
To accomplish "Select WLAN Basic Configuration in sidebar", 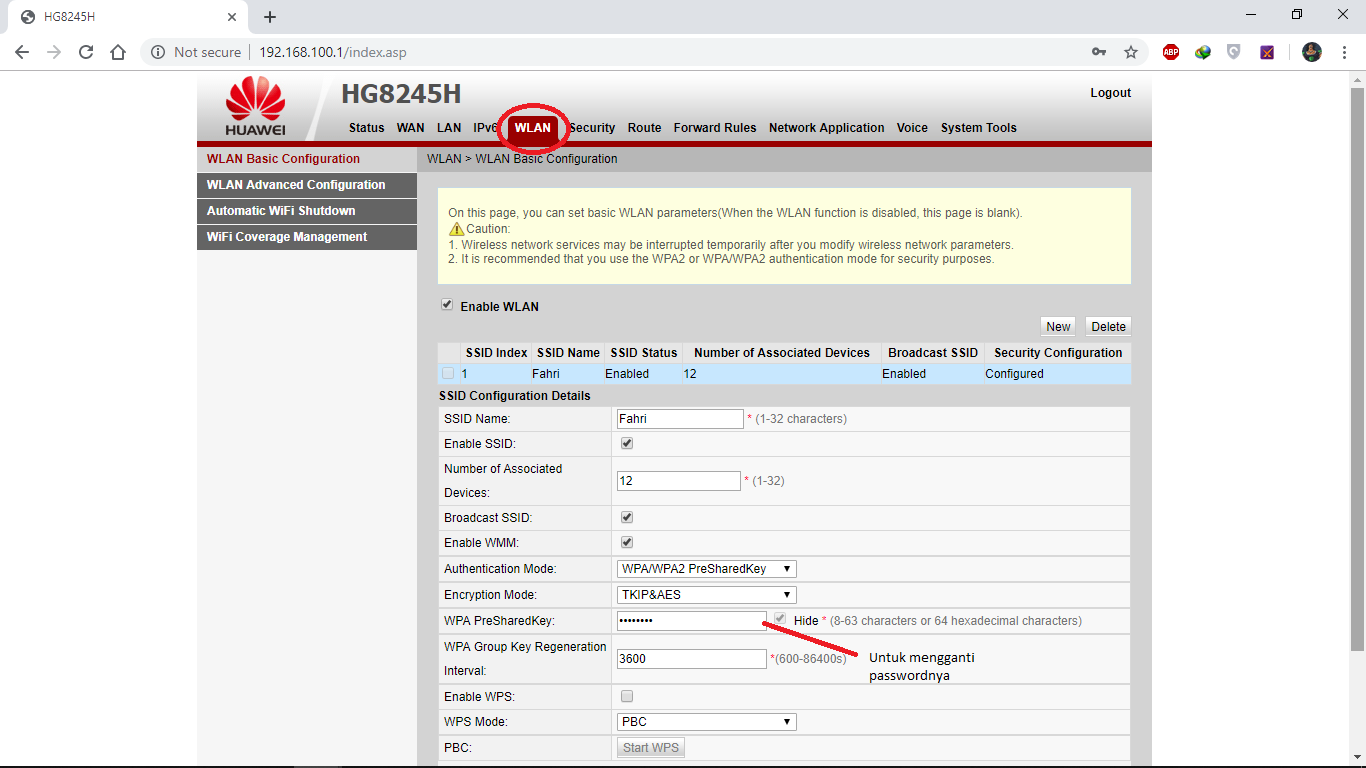I will (307, 159).
